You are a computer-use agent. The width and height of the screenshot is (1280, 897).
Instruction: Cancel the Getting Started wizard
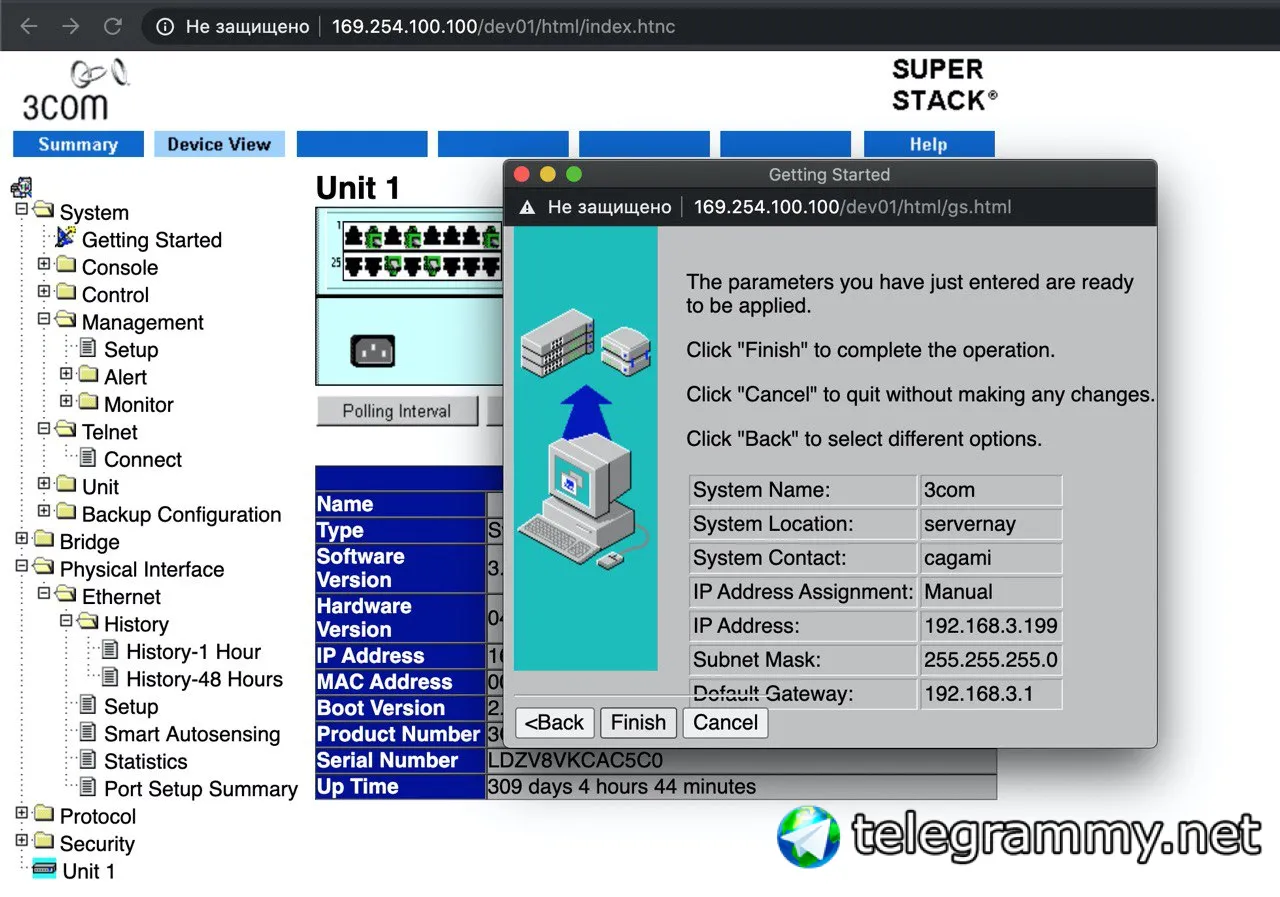click(726, 723)
